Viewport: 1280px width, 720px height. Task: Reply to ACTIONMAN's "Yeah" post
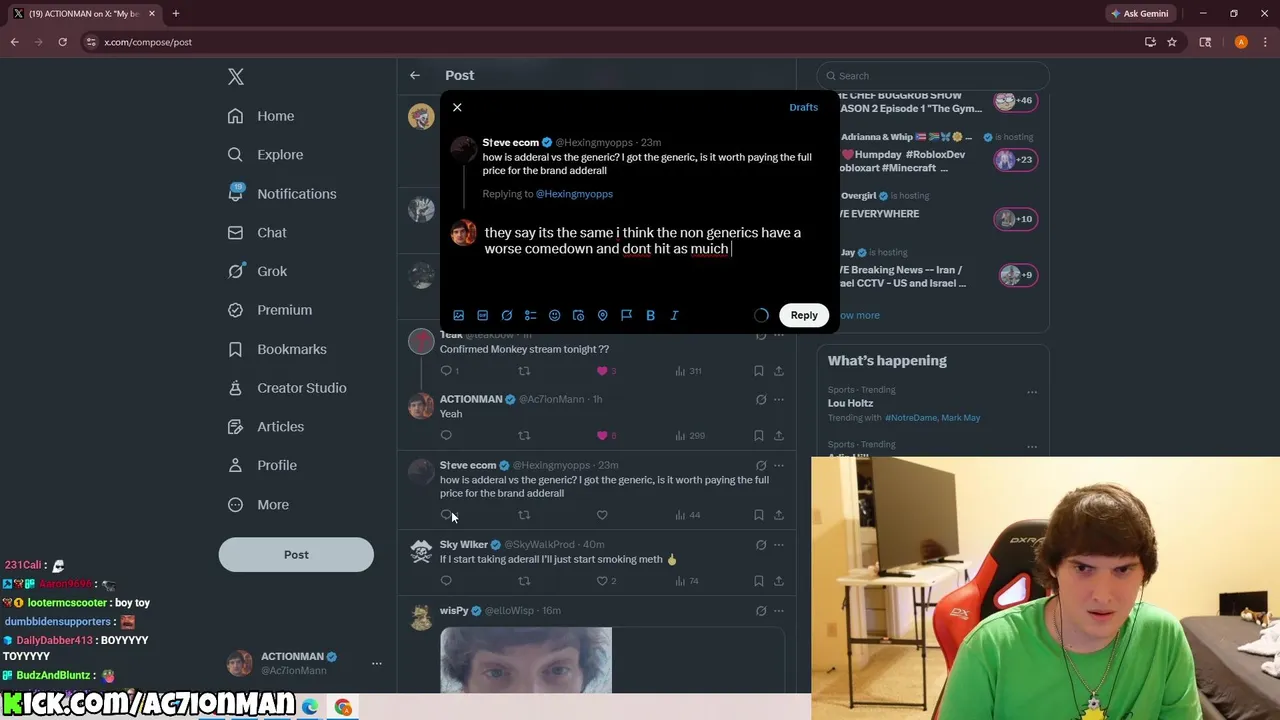click(x=446, y=435)
